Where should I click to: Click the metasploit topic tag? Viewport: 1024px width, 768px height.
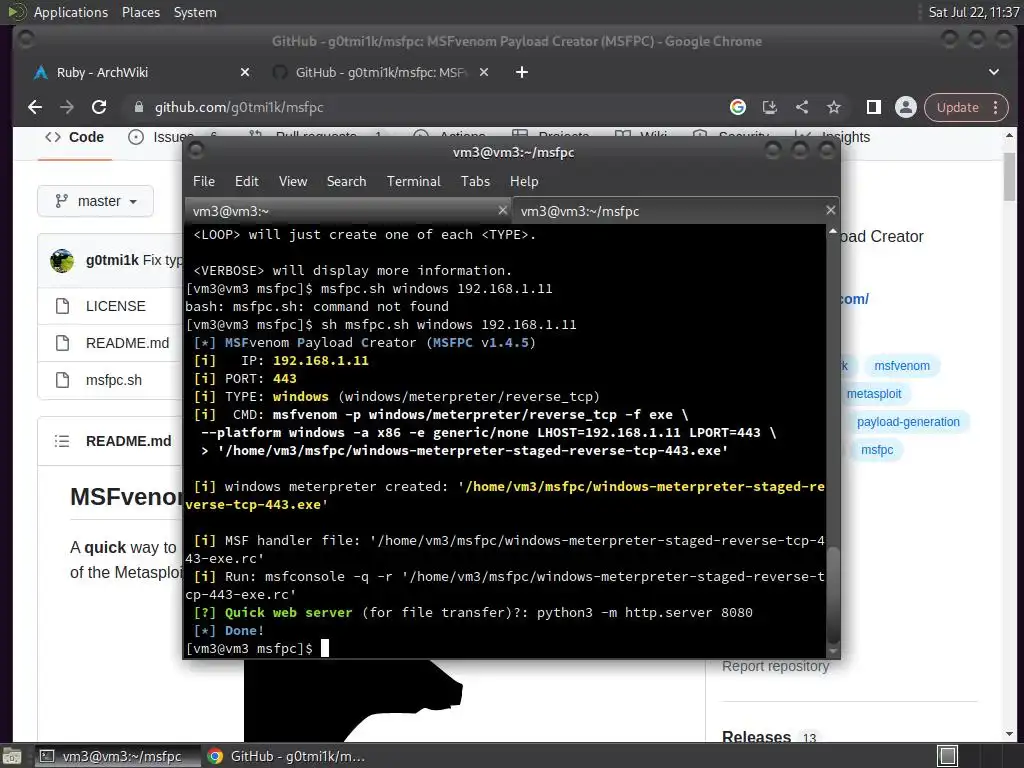coord(874,394)
